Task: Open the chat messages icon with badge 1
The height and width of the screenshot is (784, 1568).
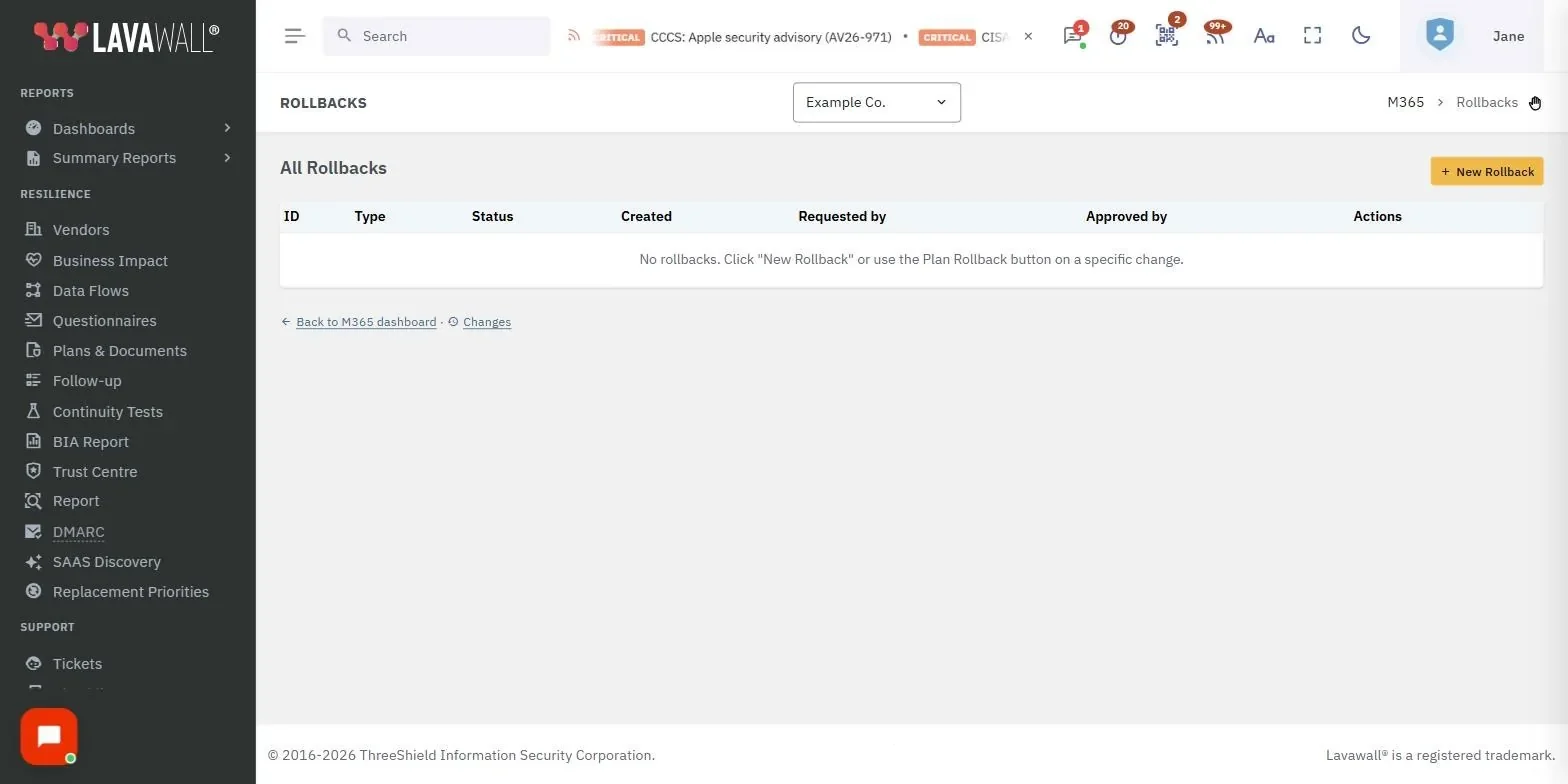Action: tap(1073, 36)
